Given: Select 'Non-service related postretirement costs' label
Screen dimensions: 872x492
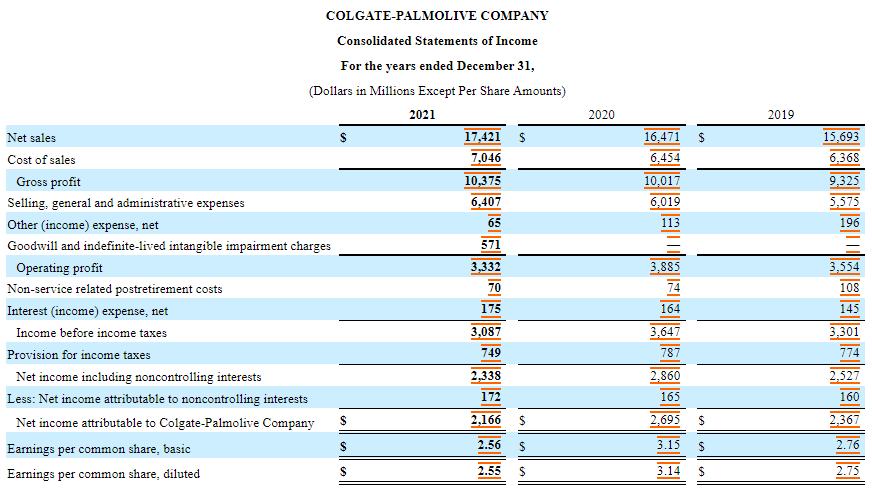Looking at the screenshot, I should point(115,289).
